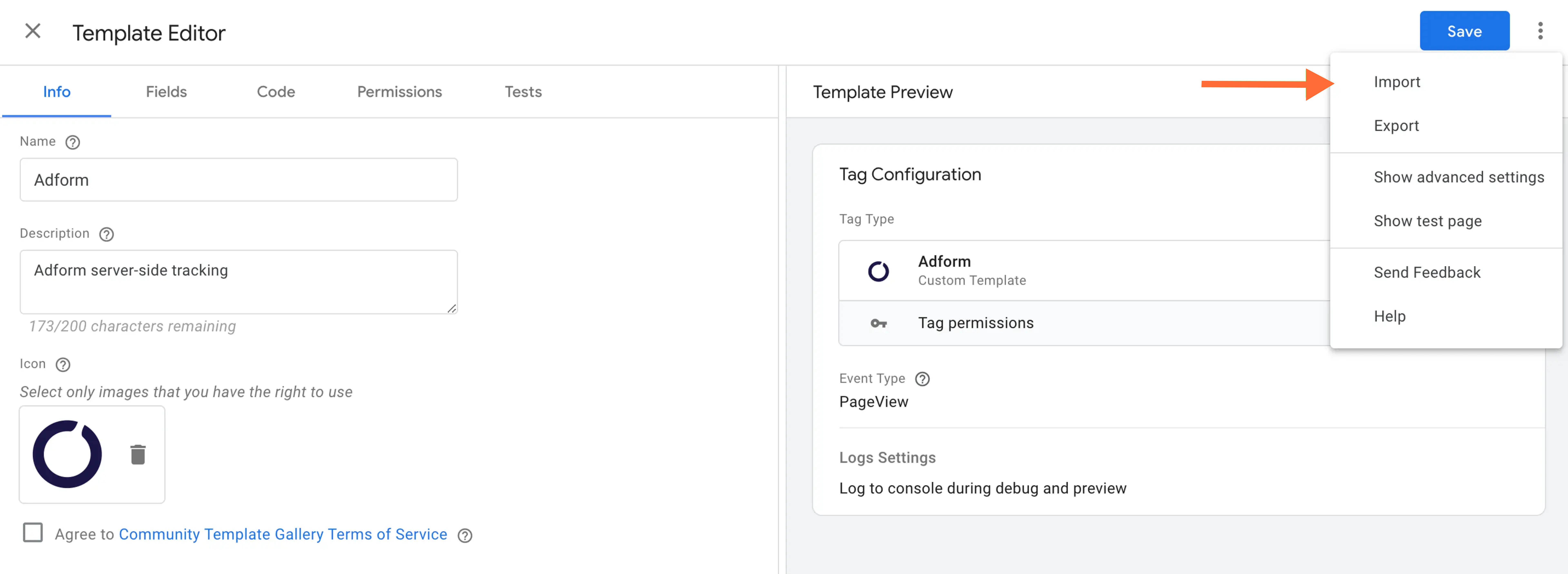Close the Template Editor with the X icon
The height and width of the screenshot is (574, 1568).
pyautogui.click(x=33, y=31)
